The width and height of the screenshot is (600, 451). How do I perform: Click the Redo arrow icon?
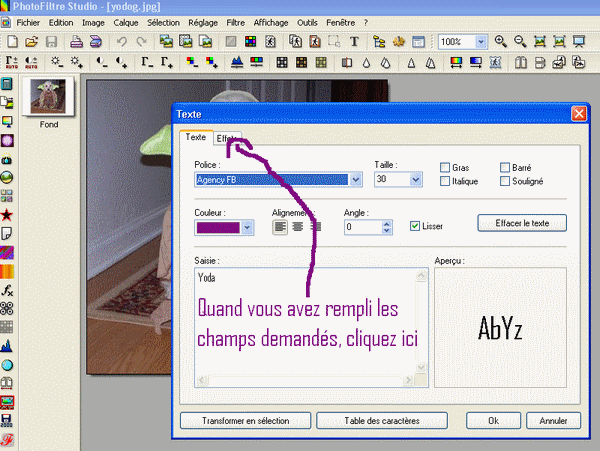pos(141,41)
